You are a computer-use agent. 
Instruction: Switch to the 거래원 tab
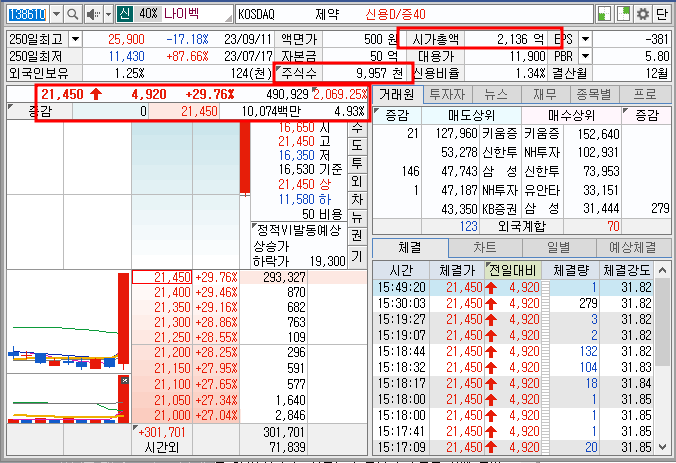point(397,94)
